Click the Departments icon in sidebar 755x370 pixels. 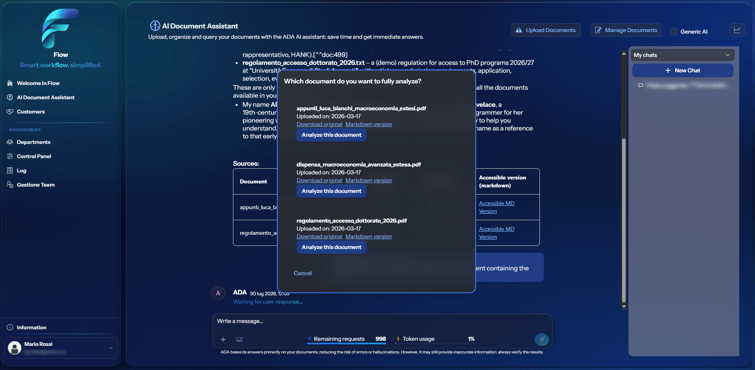coord(10,142)
